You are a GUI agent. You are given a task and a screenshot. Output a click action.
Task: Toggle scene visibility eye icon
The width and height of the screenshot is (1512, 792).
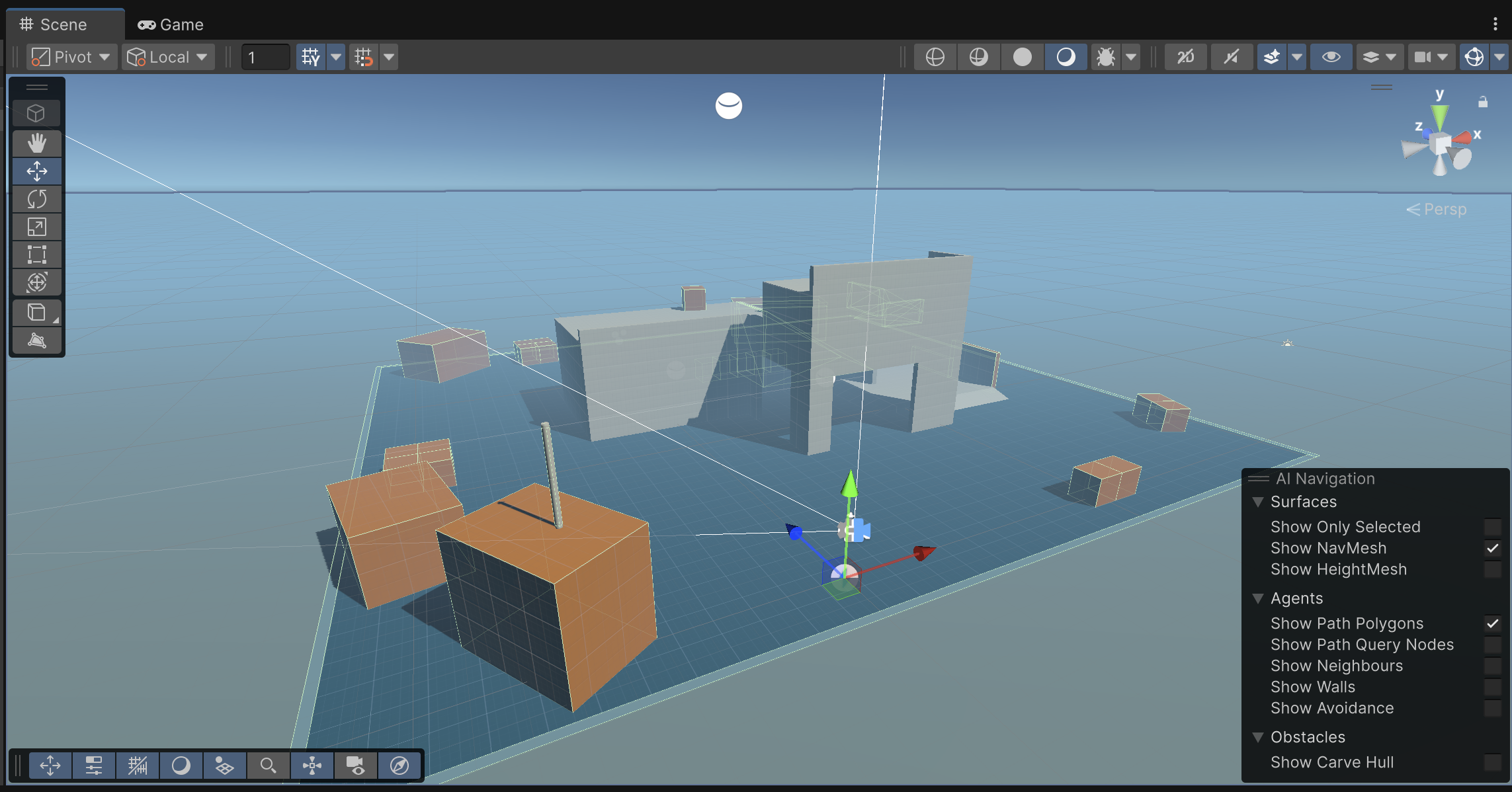click(1331, 57)
